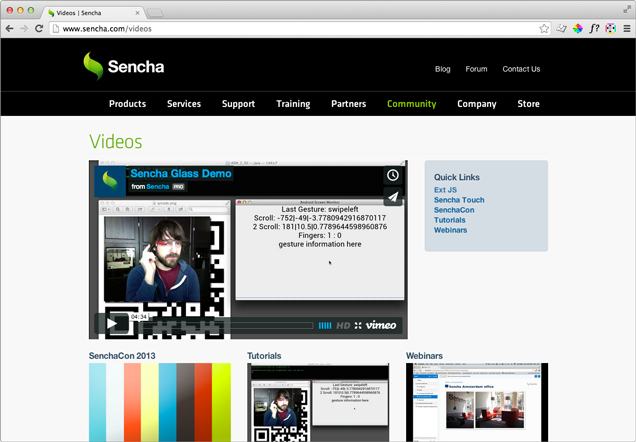Open the Webinars quick link
The image size is (636, 442).
point(450,230)
